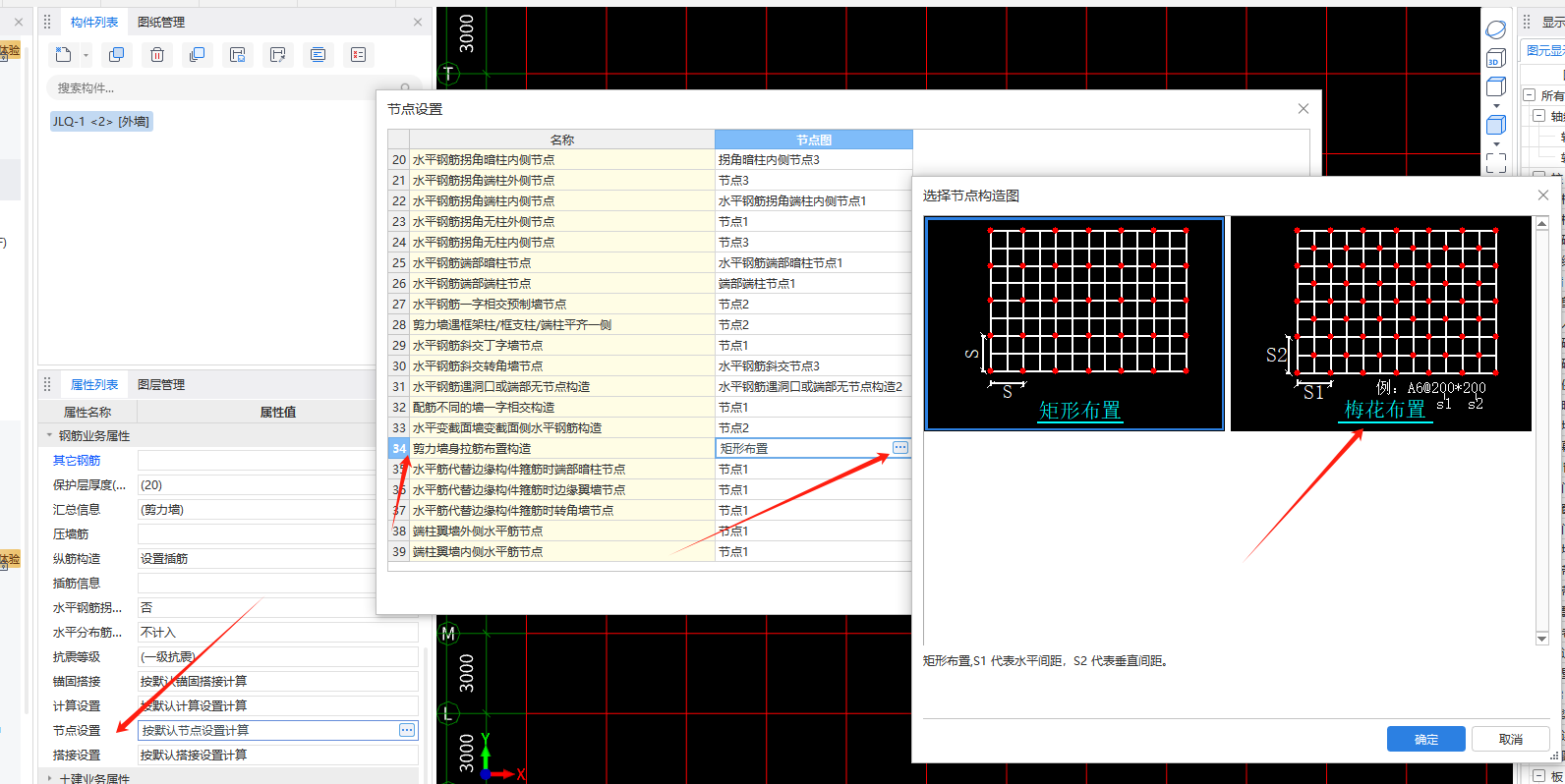Screen dimensions: 1565x784
Task: Close the component list panel
Action: pos(418,22)
